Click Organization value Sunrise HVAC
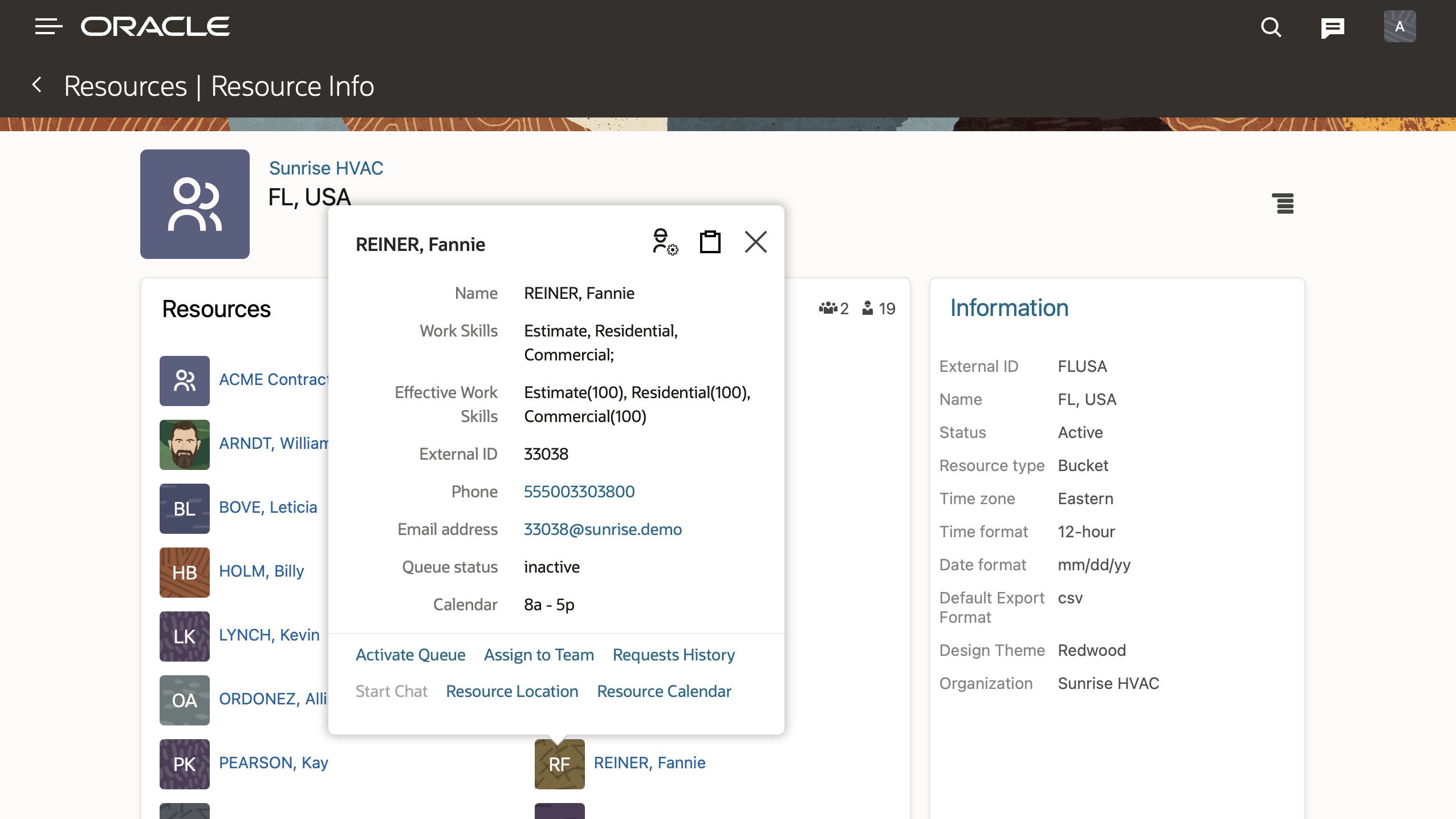The height and width of the screenshot is (819, 1456). coord(1109,683)
